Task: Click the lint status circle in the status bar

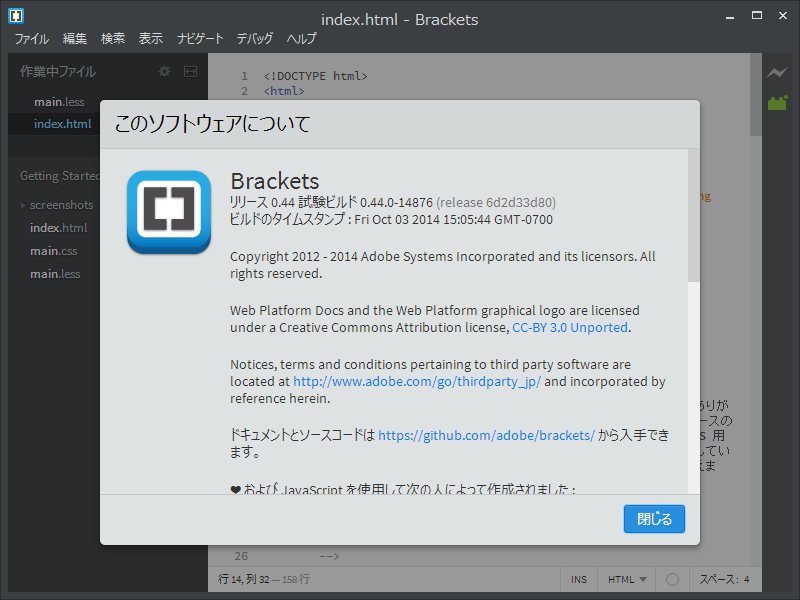Action: [x=671, y=579]
